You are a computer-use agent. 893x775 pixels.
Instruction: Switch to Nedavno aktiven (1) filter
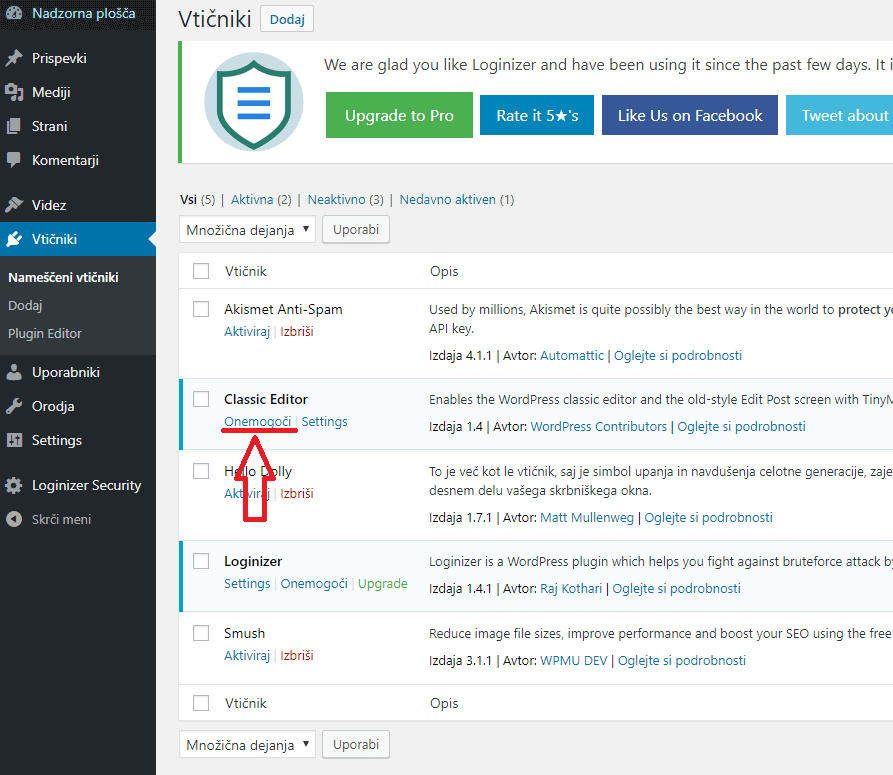point(457,200)
